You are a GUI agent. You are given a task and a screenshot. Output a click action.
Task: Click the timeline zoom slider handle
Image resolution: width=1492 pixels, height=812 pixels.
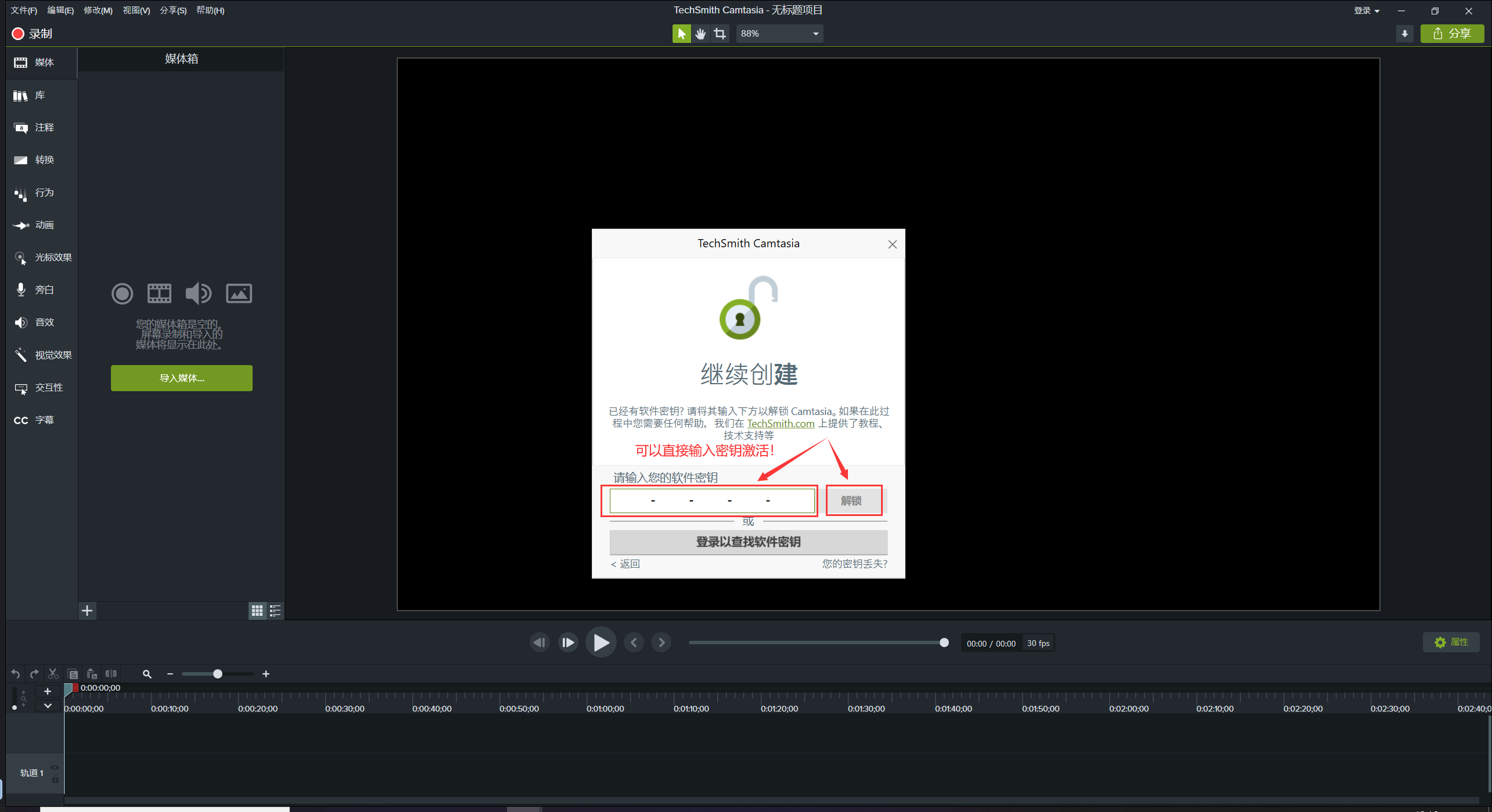pyautogui.click(x=217, y=674)
